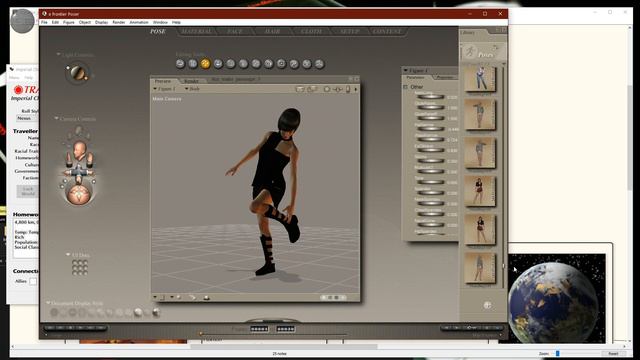Click the round icon at Library panel bottom

tap(487, 305)
